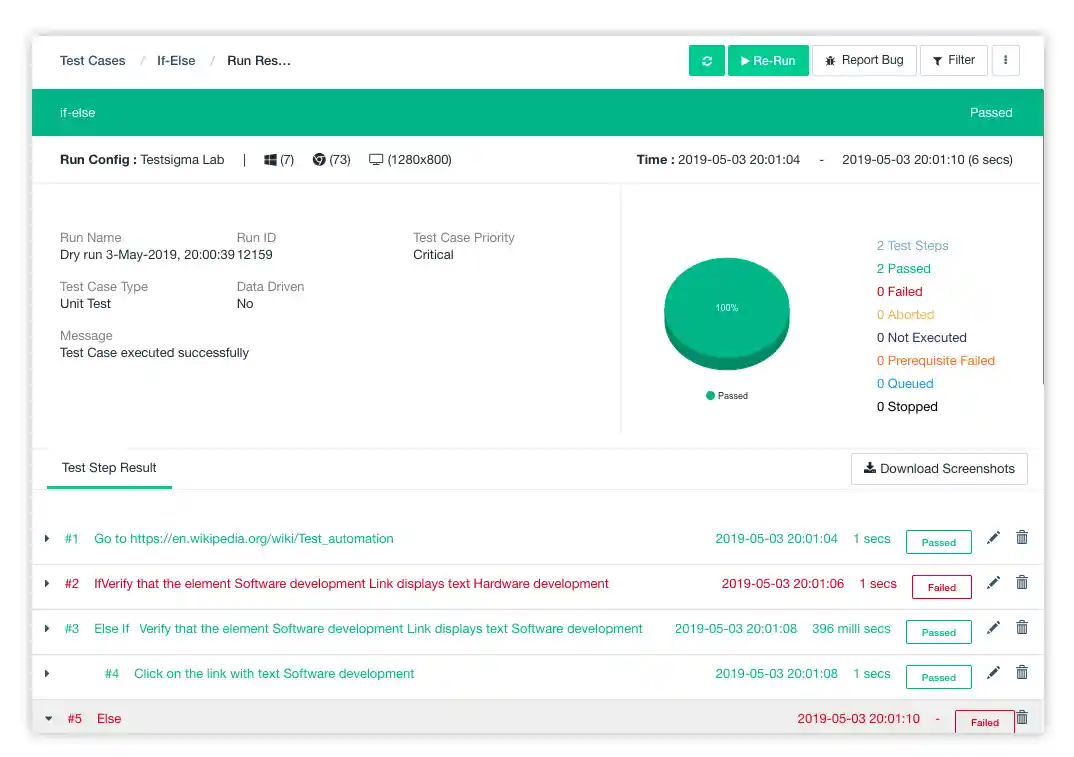The height and width of the screenshot is (757, 1074).
Task: Click the '0 Prerequisite Failed' summary count
Action: click(936, 360)
